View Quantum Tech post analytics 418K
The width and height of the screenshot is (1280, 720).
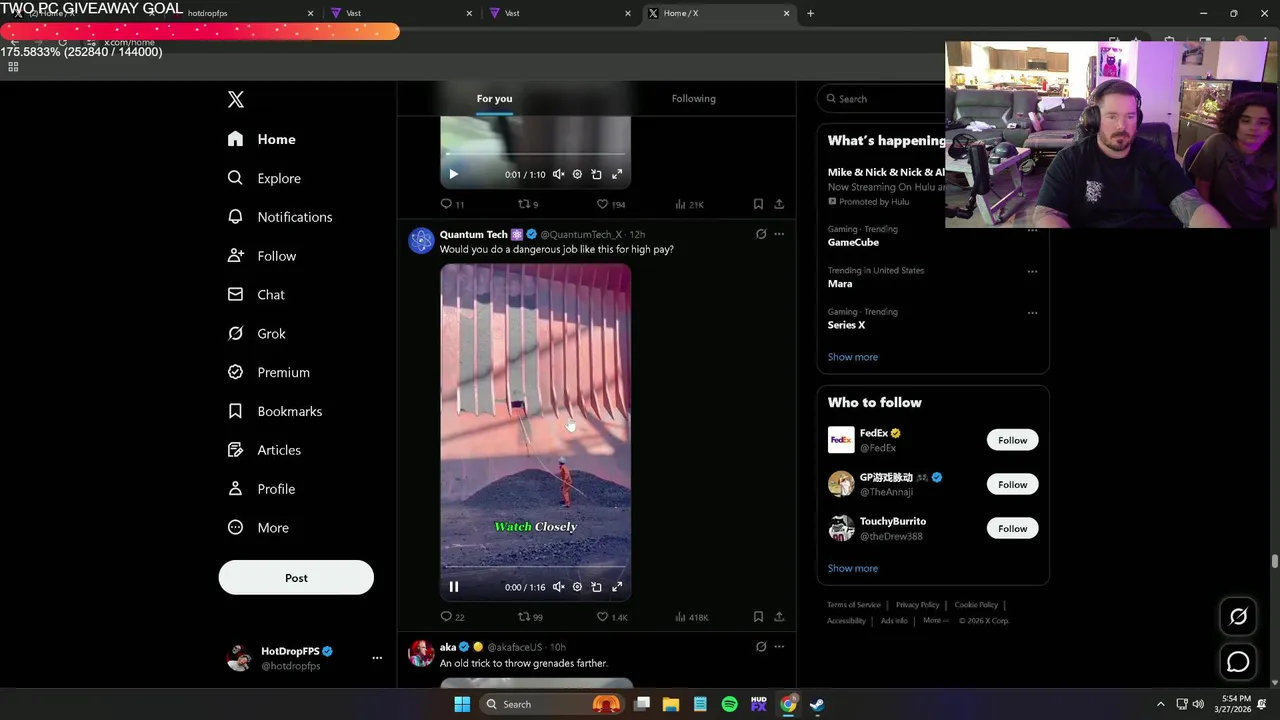(x=691, y=617)
